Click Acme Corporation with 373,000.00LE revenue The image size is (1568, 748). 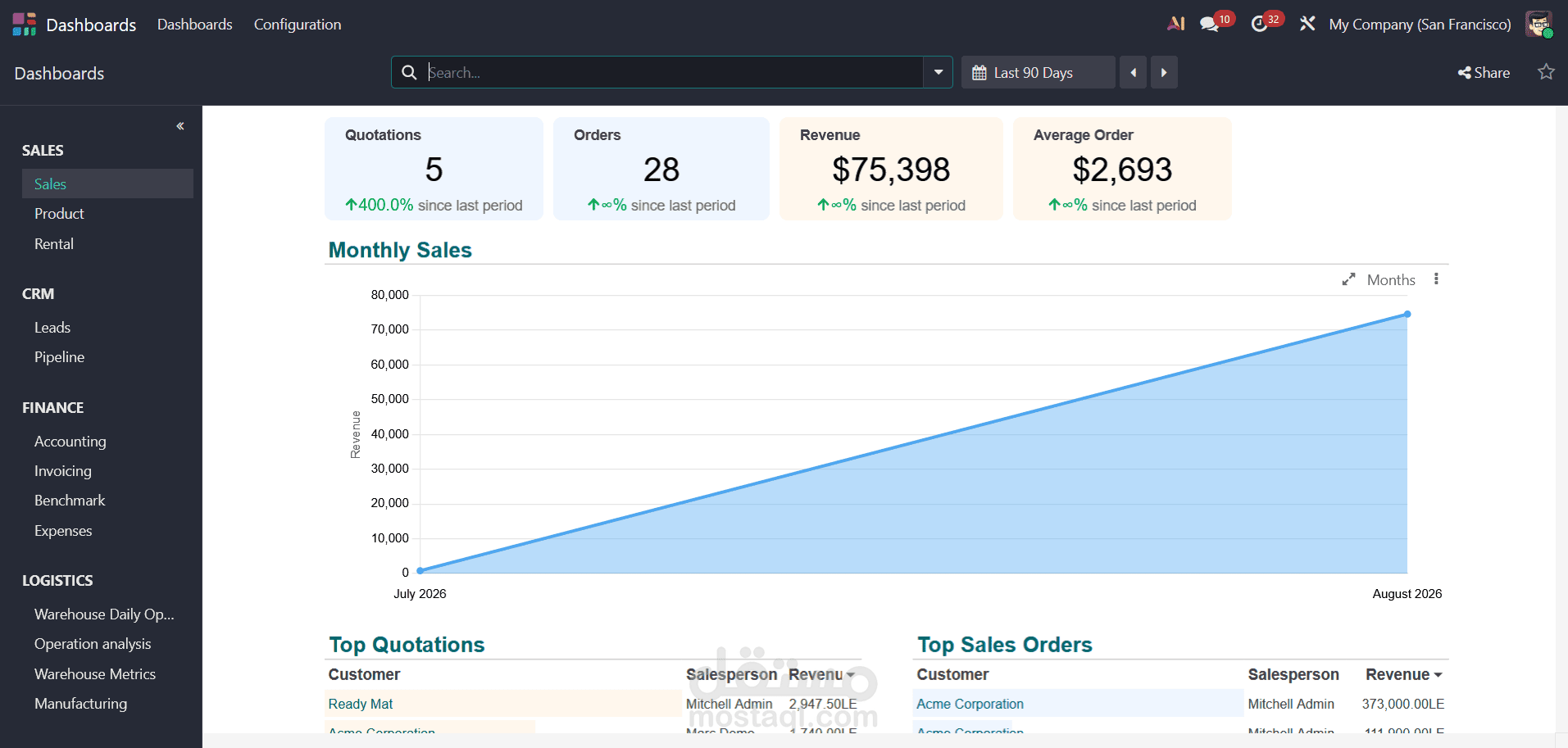coord(970,704)
